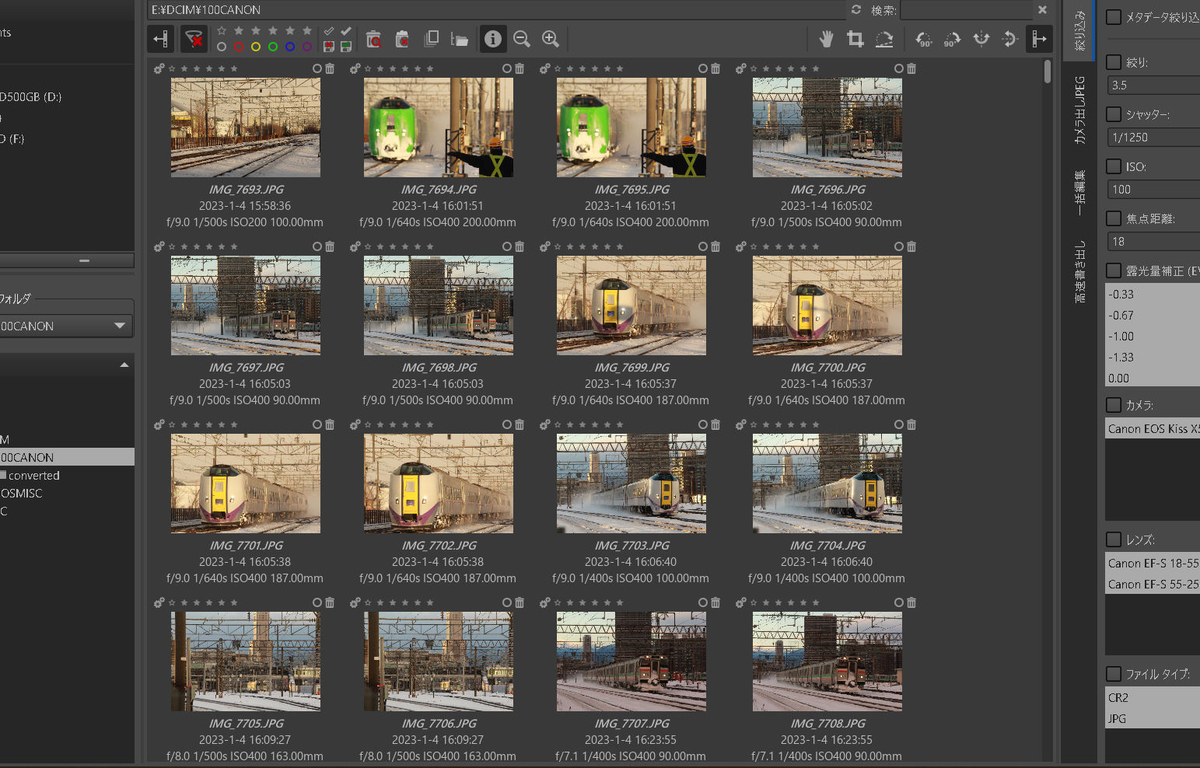Image resolution: width=1200 pixels, height=768 pixels.
Task: Select the IMG_7699.JPG train thumbnail
Action: click(631, 306)
